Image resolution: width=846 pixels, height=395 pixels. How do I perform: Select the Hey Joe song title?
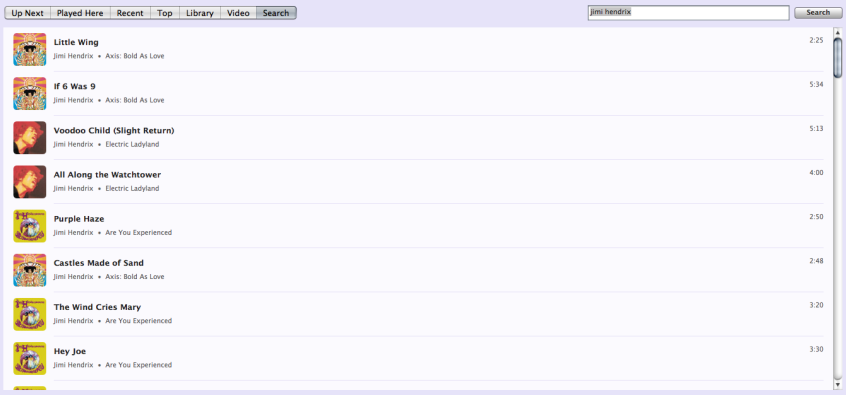click(70, 352)
